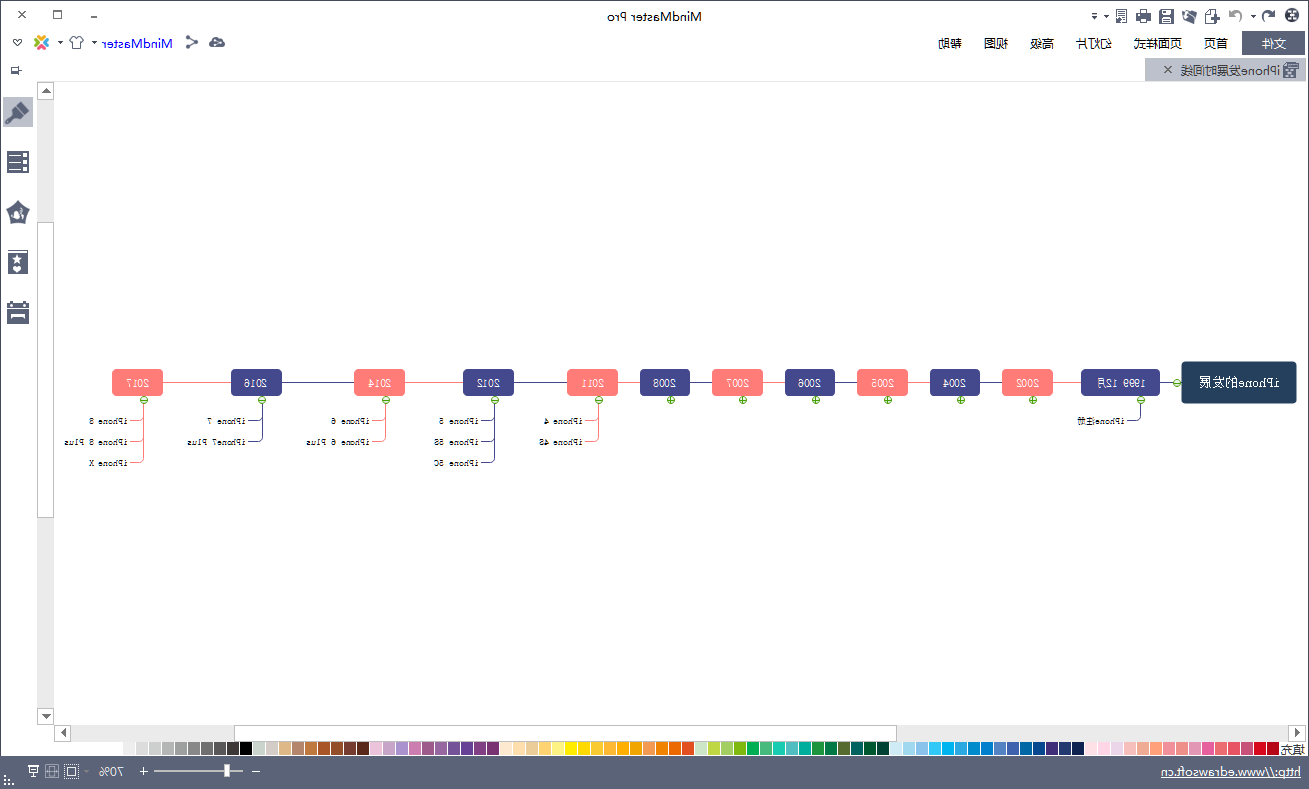Click the zoom slider handle
The image size is (1309, 789).
tap(227, 771)
